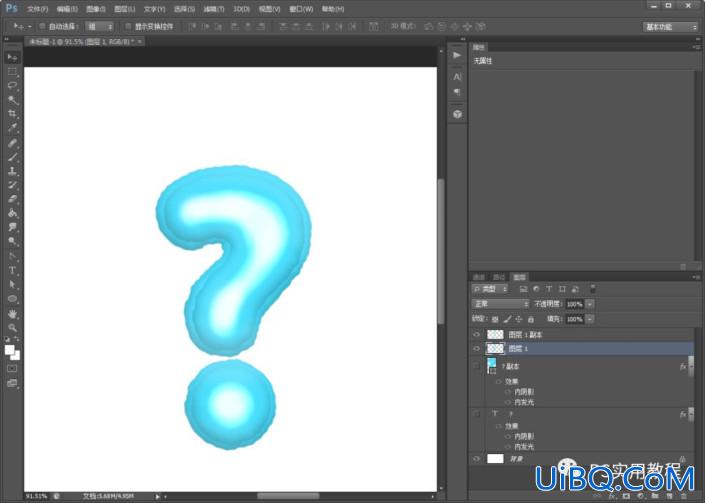
Task: Select the Ellipse shape tool
Action: (12, 299)
